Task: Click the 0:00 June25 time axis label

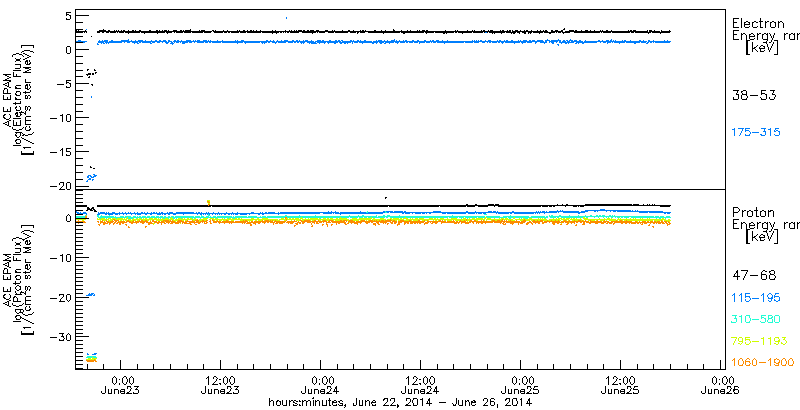Action: click(x=521, y=386)
